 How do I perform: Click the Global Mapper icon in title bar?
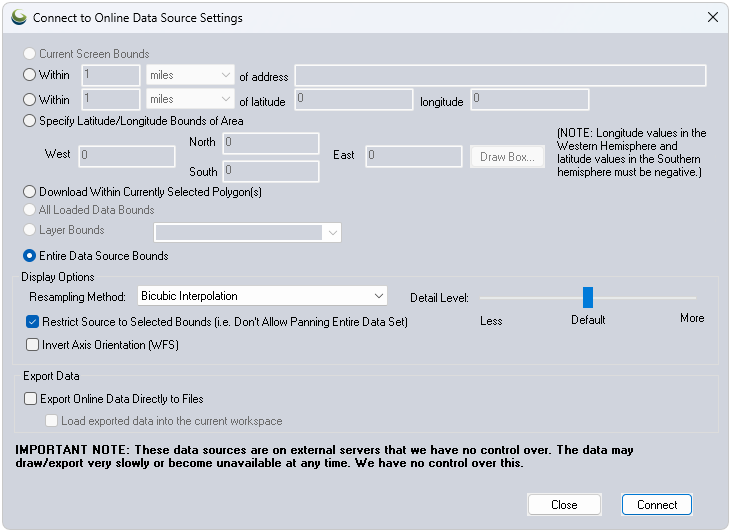[19, 18]
